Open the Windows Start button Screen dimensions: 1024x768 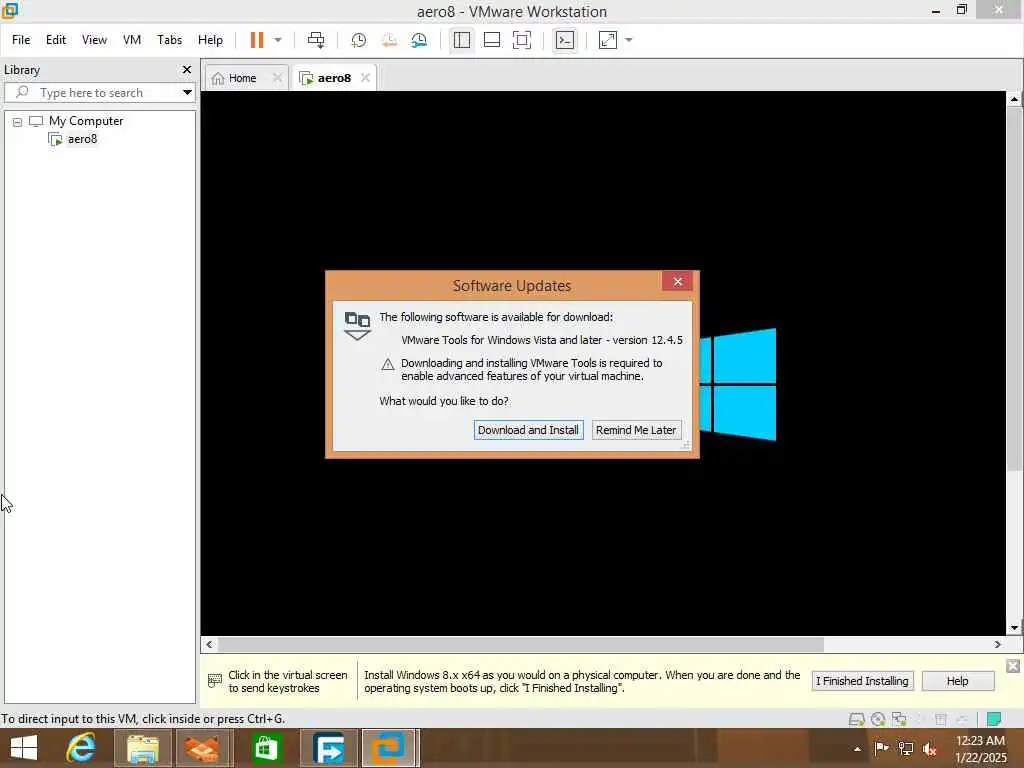[24, 748]
